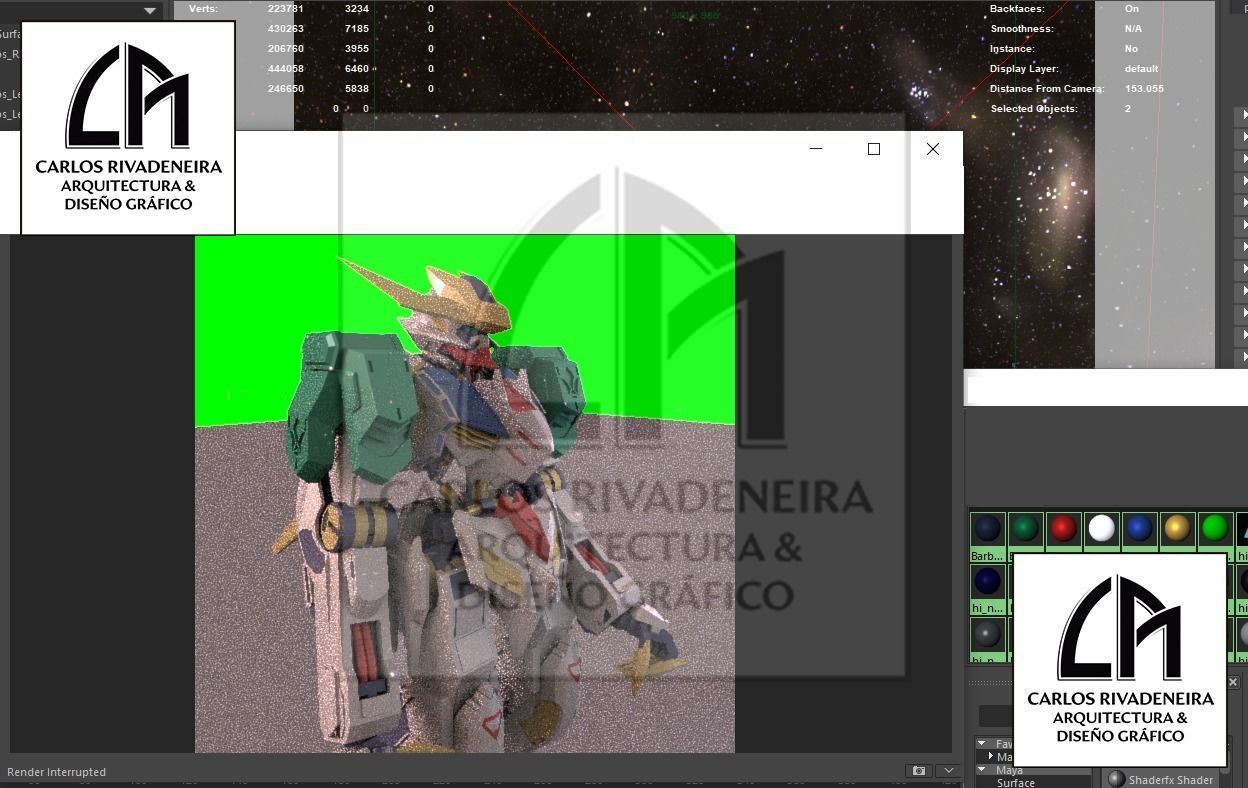Collapse the Maya tree category
The height and width of the screenshot is (788, 1248).
click(982, 770)
